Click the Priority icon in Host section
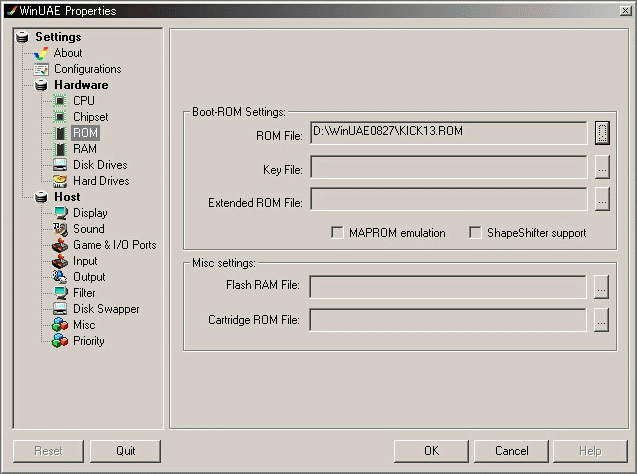The width and height of the screenshot is (637, 474). [59, 341]
